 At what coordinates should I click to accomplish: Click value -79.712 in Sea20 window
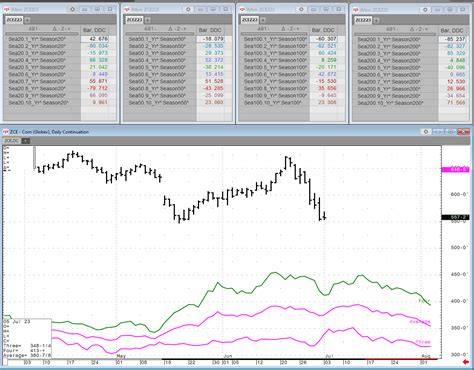[x=98, y=88]
